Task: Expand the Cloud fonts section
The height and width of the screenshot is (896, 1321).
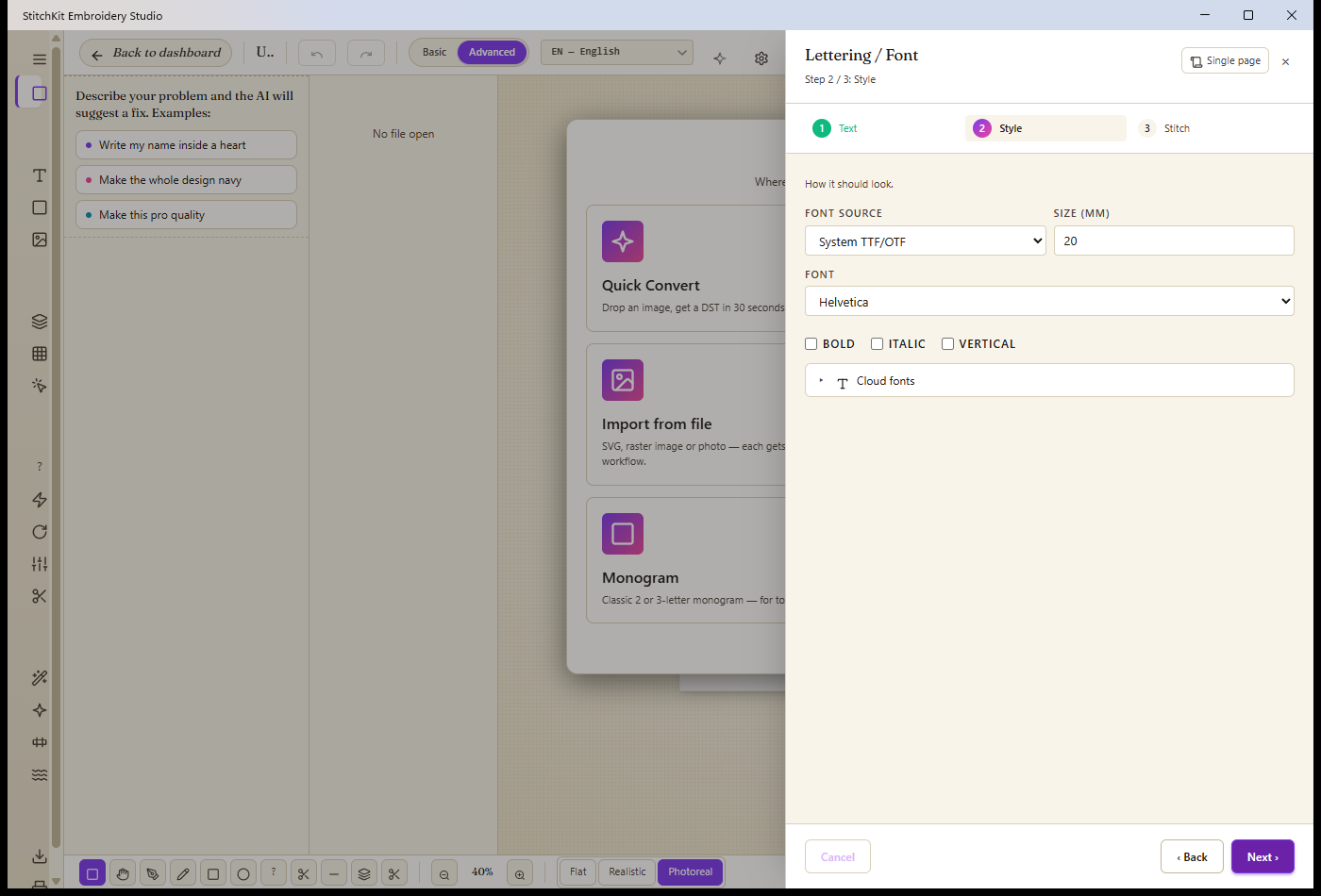Action: click(x=1049, y=381)
